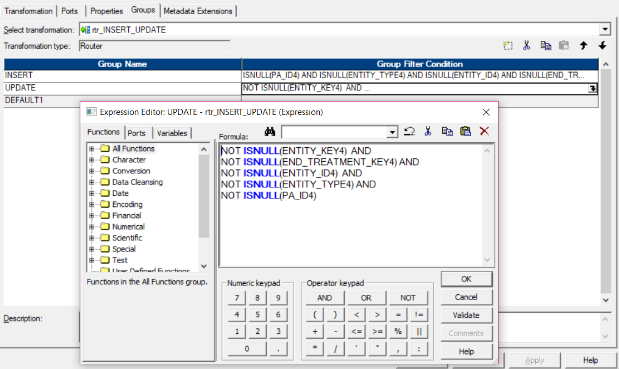The height and width of the screenshot is (369, 619).
Task: Click the copy icon in Groups toolbar
Action: [x=546, y=46]
